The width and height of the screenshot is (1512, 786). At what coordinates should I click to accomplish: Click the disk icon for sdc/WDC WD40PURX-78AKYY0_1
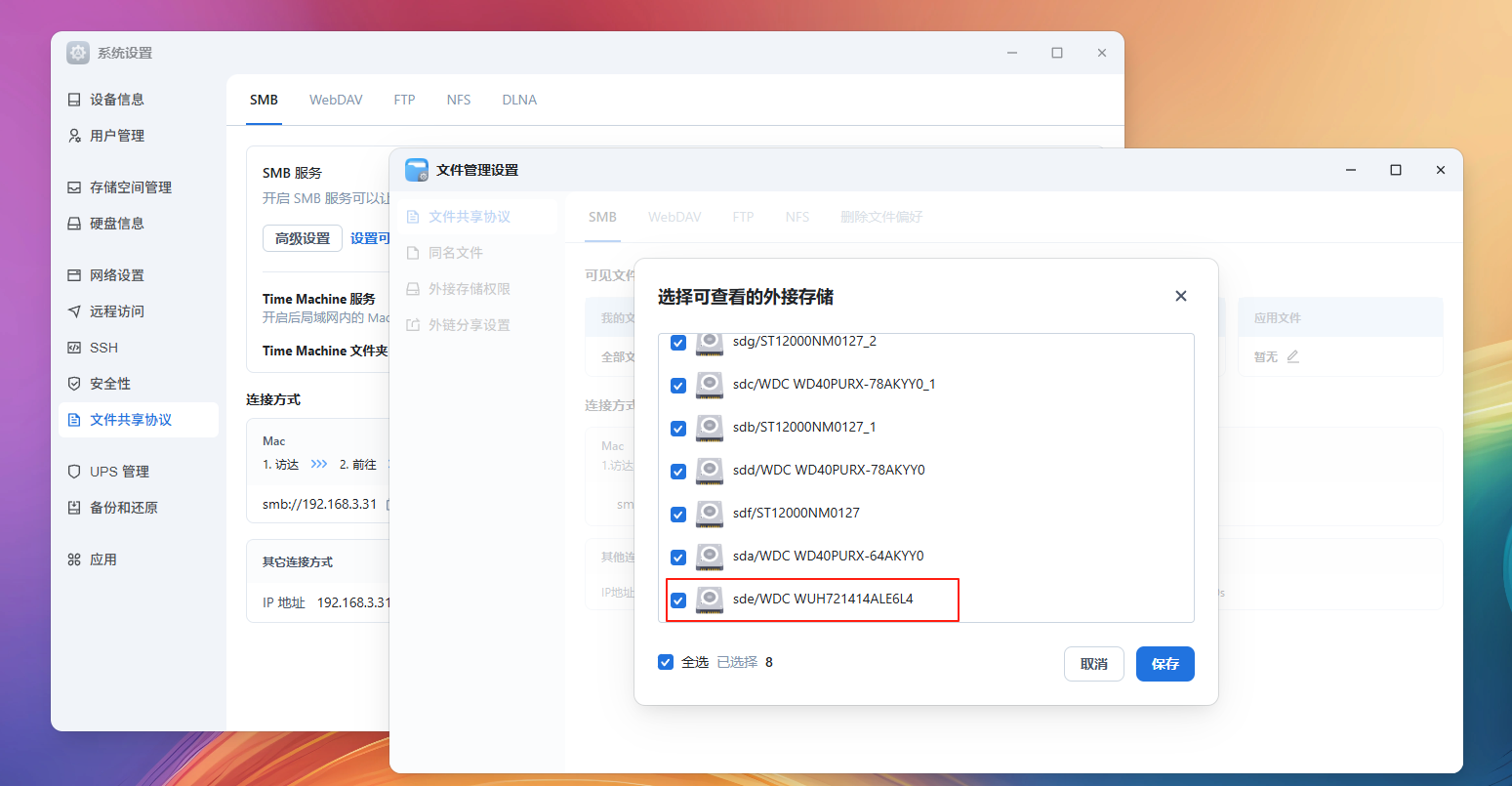[710, 385]
